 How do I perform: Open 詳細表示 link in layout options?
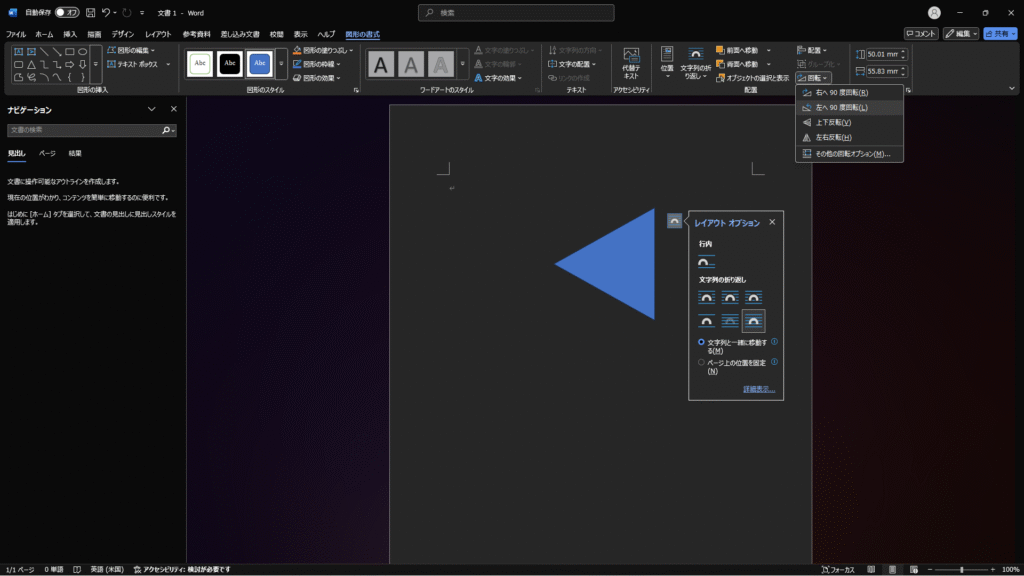pyautogui.click(x=759, y=389)
